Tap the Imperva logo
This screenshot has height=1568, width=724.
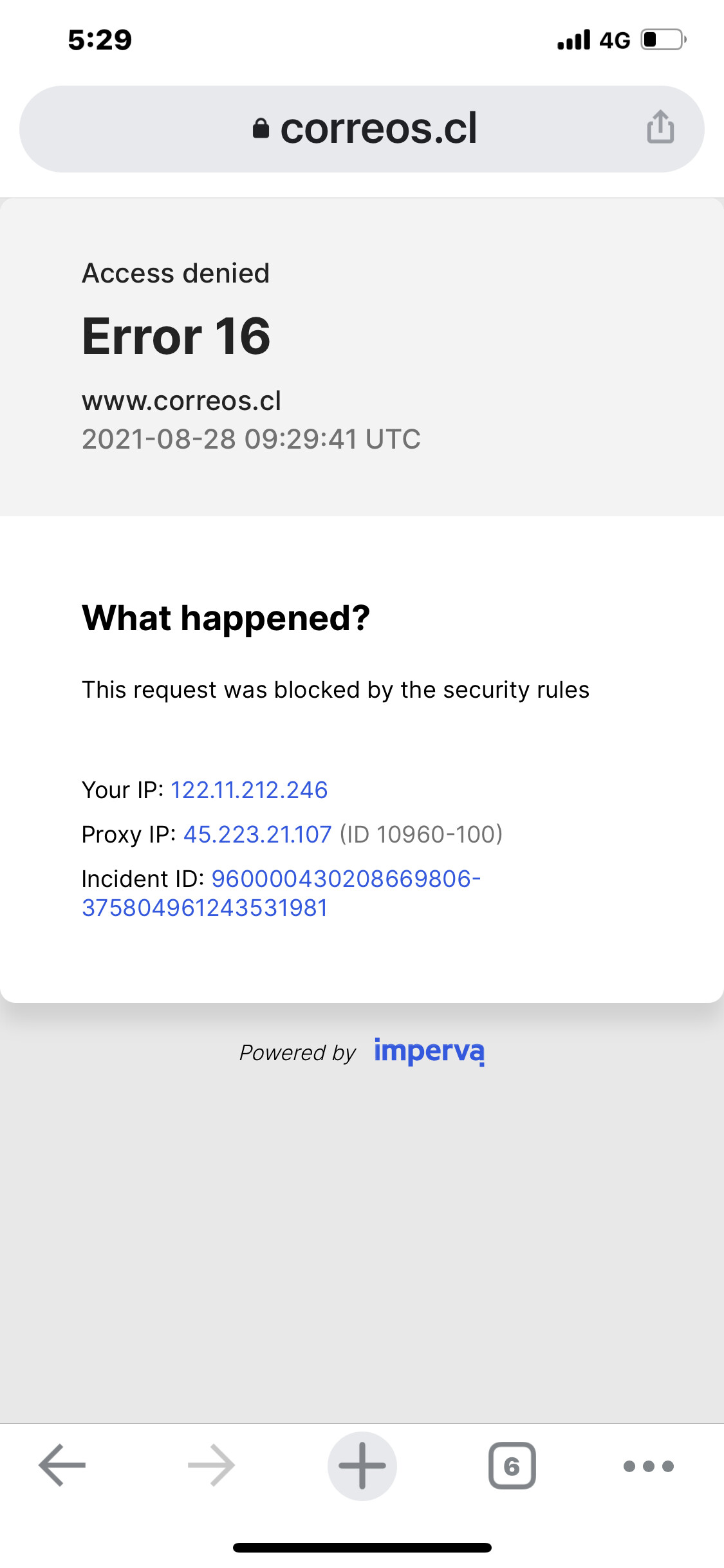pyautogui.click(x=429, y=1052)
